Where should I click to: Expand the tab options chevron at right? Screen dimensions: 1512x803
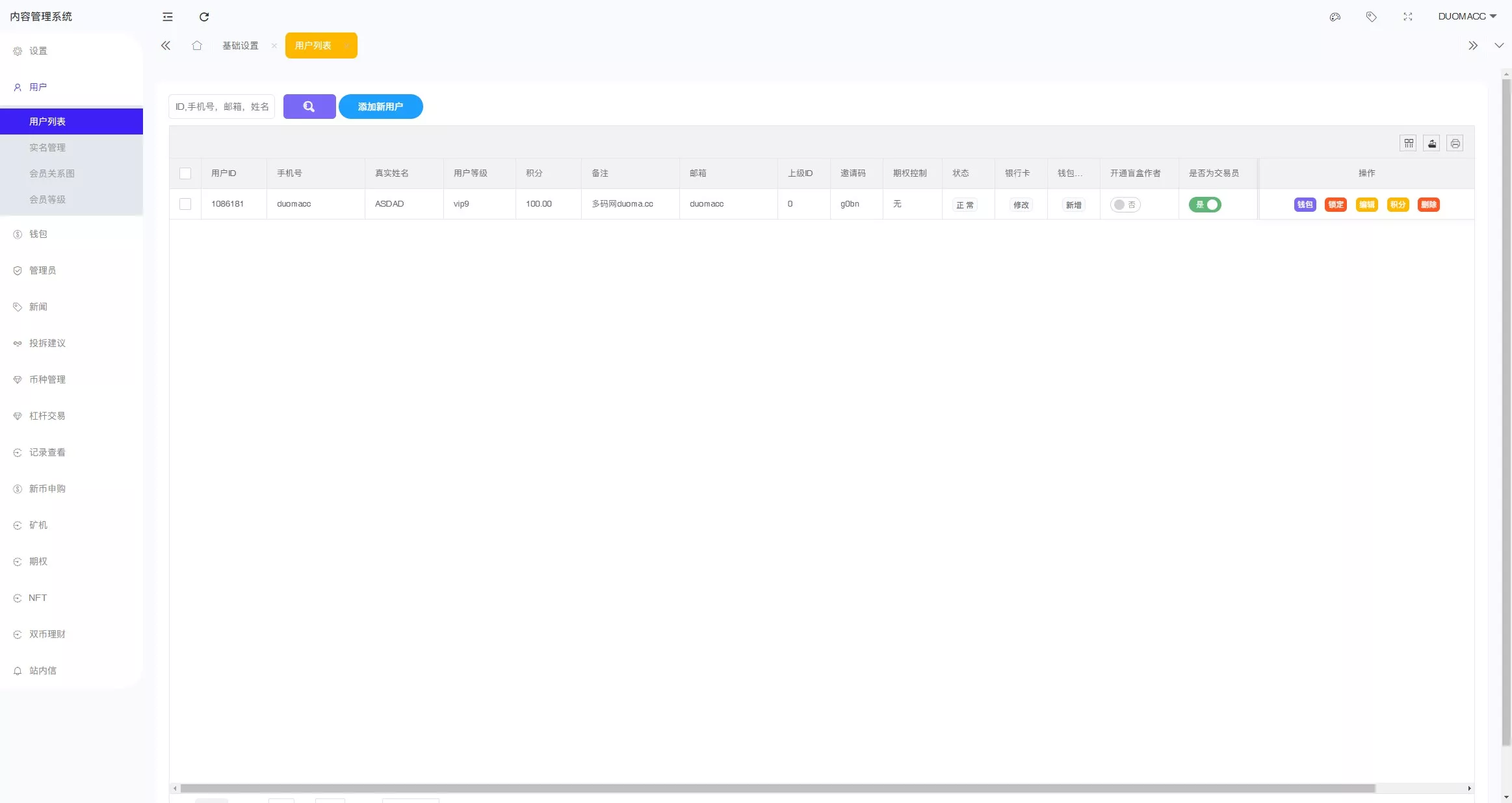pos(1499,45)
